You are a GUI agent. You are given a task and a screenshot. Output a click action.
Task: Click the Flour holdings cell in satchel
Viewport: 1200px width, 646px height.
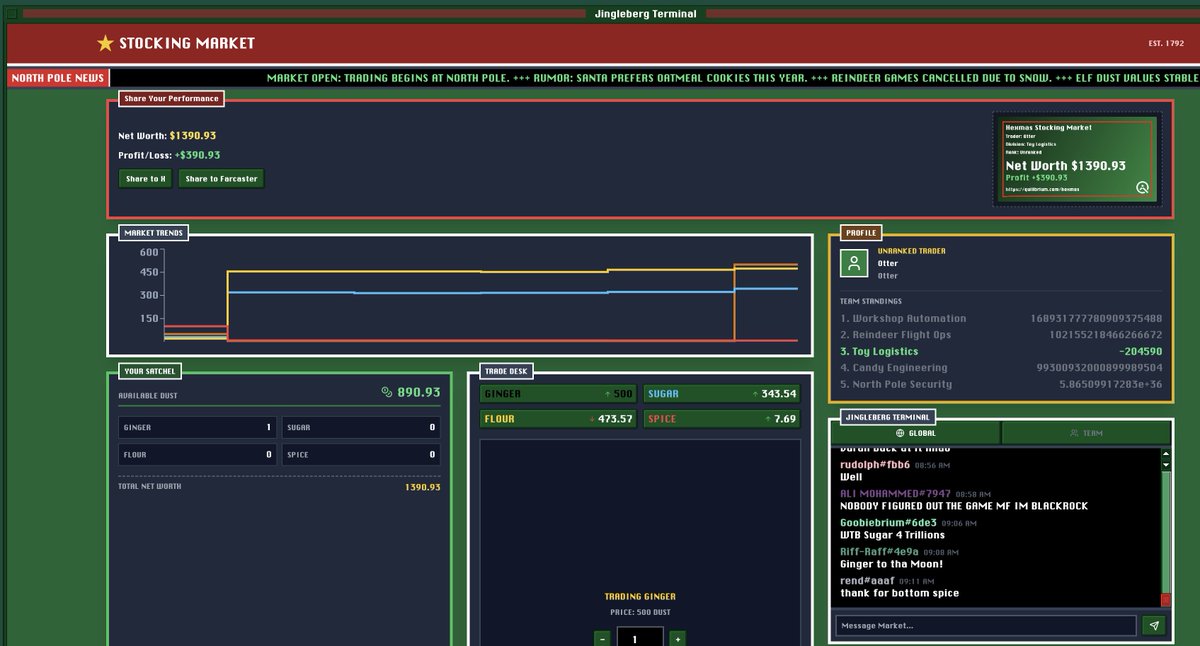coord(197,454)
